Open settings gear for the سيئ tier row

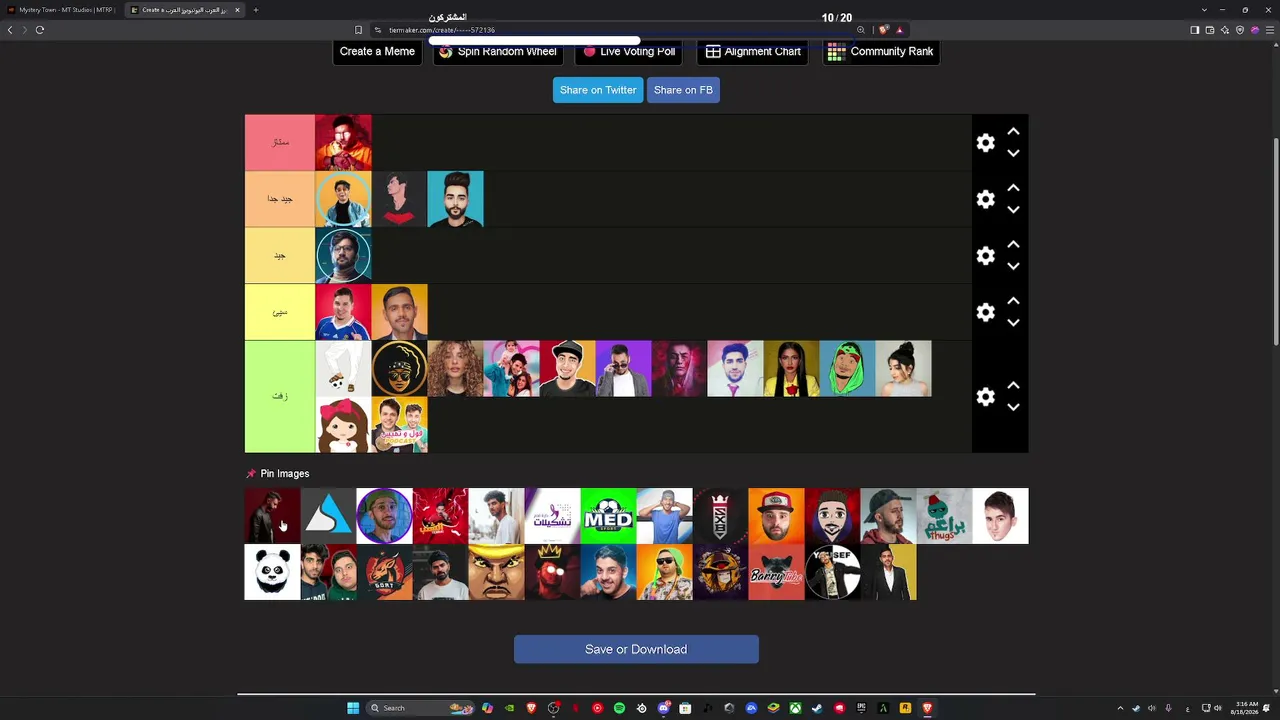(986, 312)
